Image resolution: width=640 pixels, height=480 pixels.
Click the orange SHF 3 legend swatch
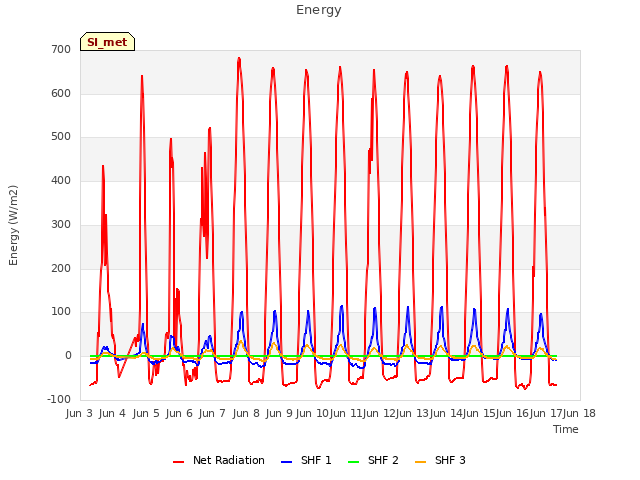(420, 462)
